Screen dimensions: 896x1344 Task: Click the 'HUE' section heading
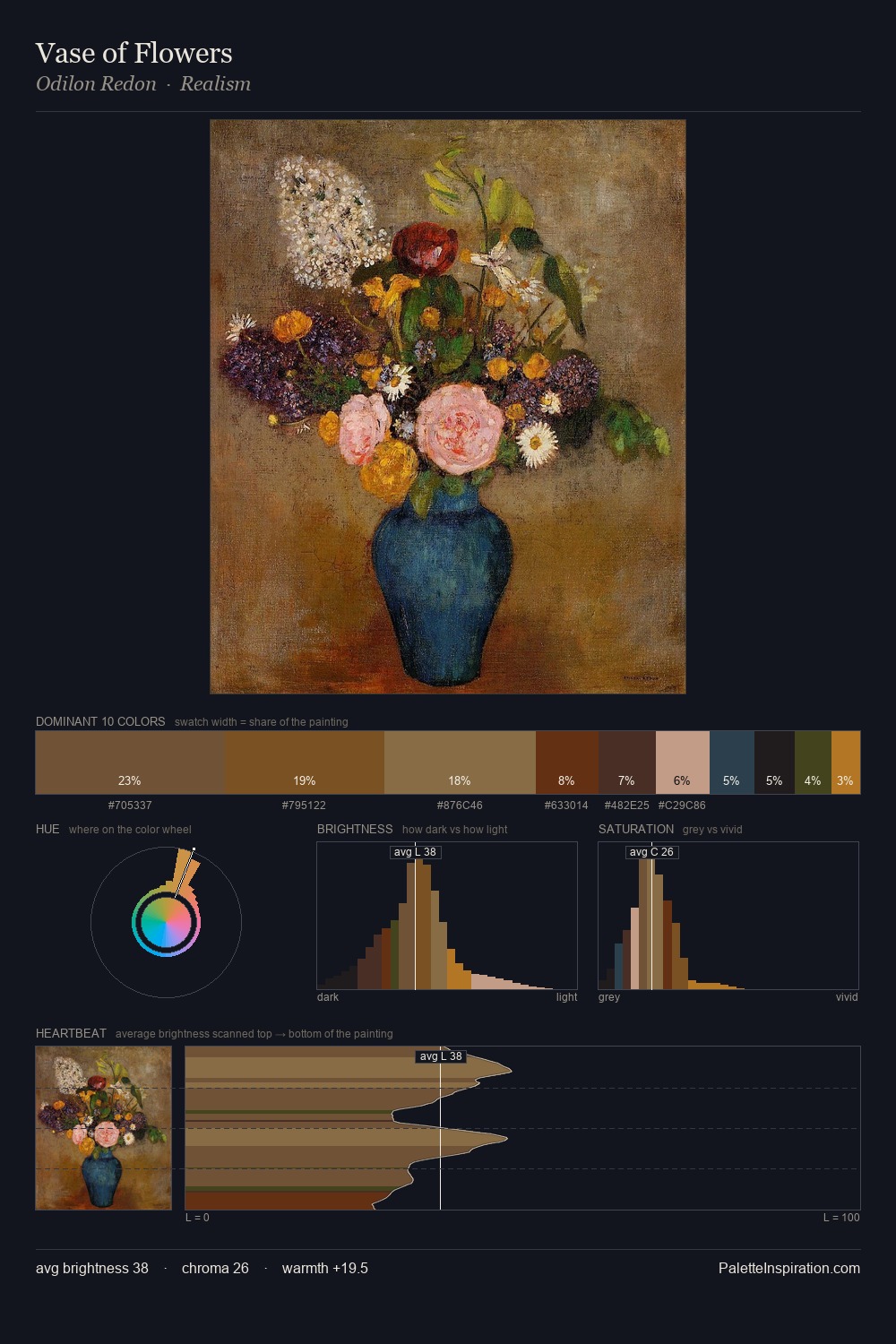[47, 829]
